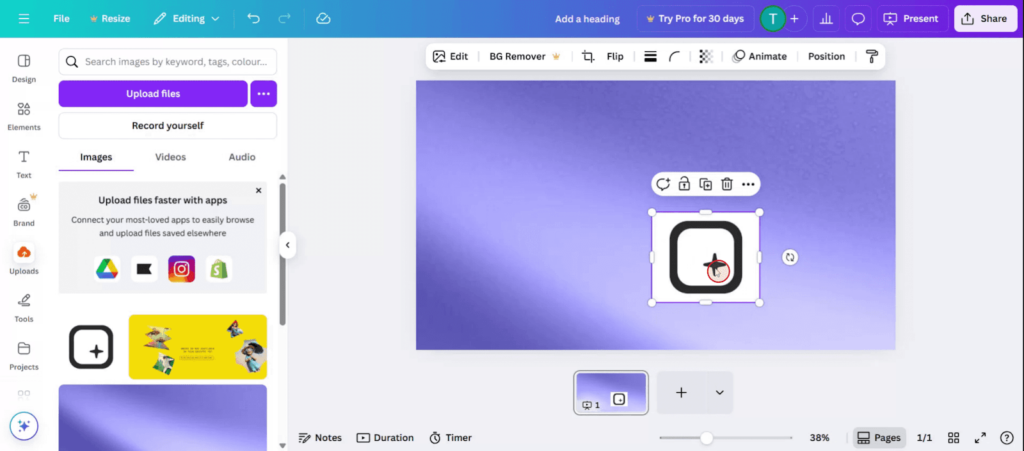Open more upload options next to Upload files

pos(263,94)
